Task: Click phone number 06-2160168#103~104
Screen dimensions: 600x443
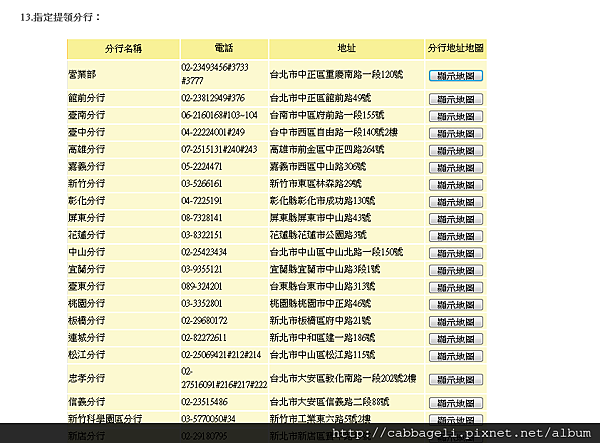Action: click(219, 115)
